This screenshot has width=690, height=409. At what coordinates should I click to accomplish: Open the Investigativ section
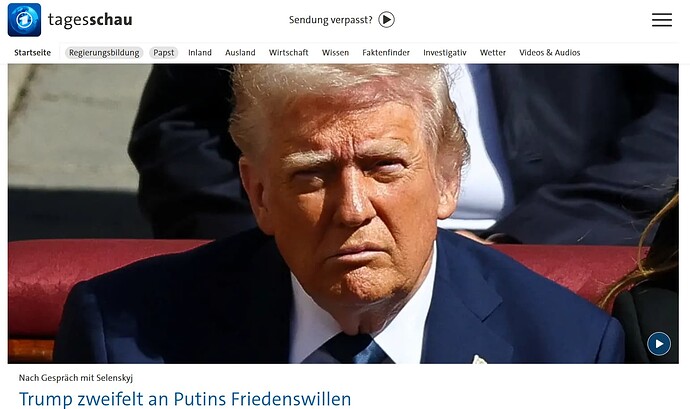click(445, 53)
